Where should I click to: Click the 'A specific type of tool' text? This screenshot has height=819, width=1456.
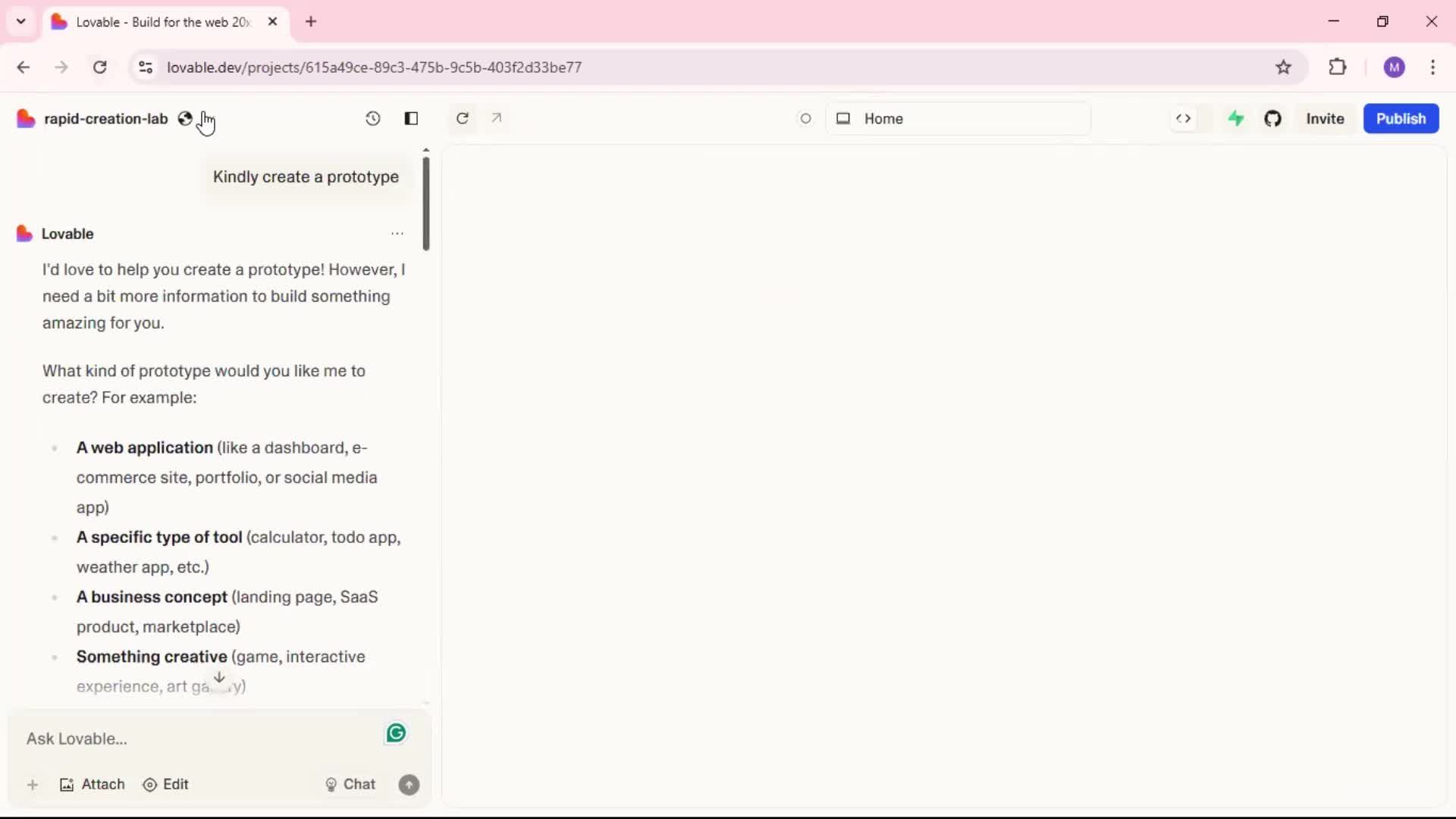click(159, 538)
